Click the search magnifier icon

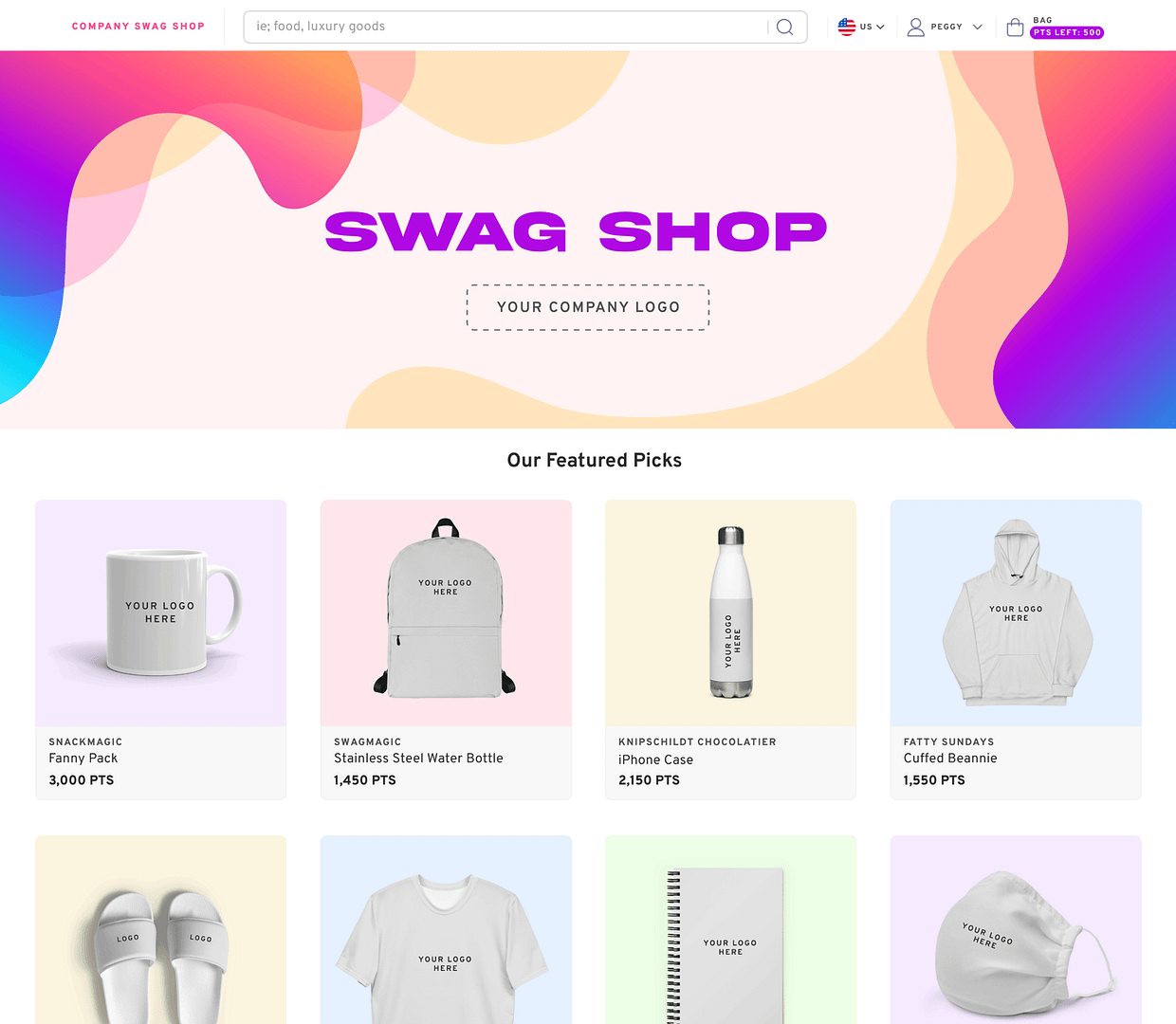tap(784, 27)
